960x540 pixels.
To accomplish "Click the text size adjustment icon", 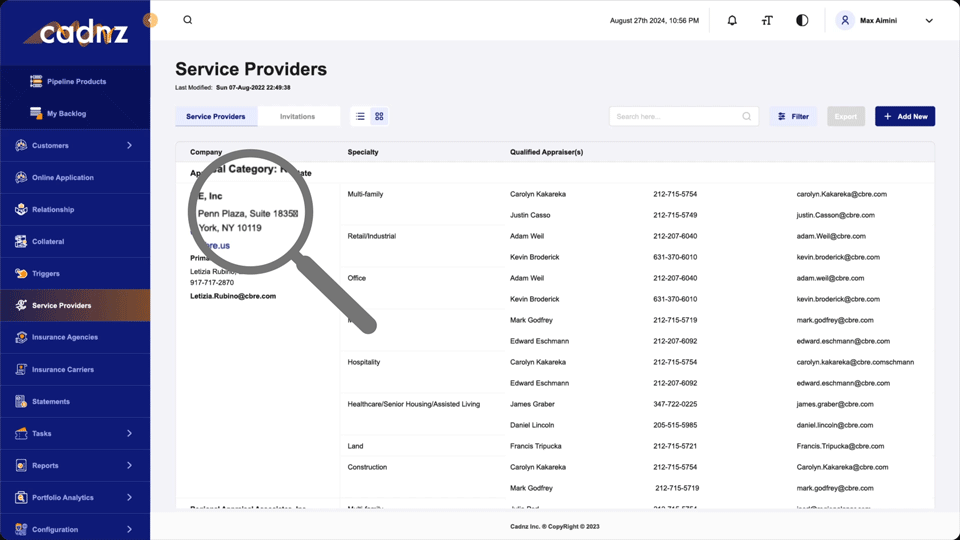I will coord(767,20).
